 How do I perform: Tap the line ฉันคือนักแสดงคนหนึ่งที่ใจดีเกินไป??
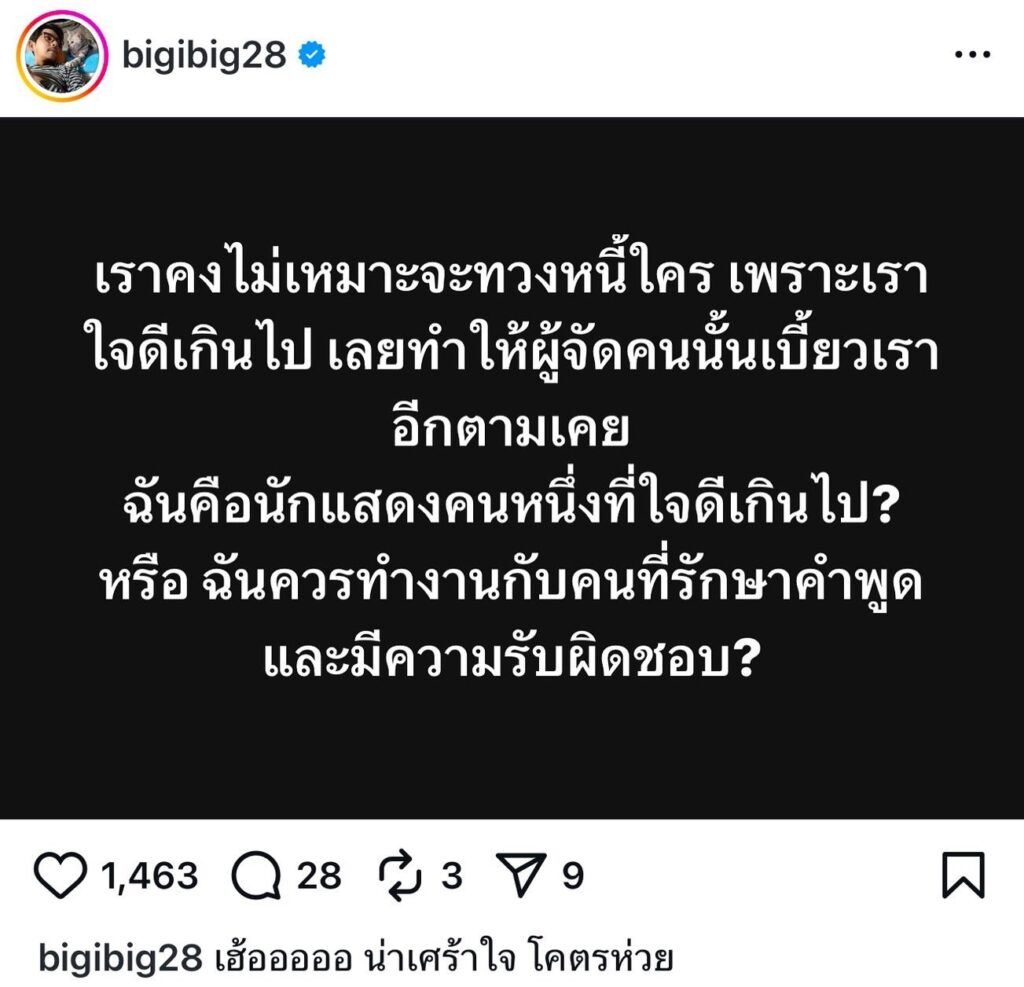pyautogui.click(x=512, y=504)
